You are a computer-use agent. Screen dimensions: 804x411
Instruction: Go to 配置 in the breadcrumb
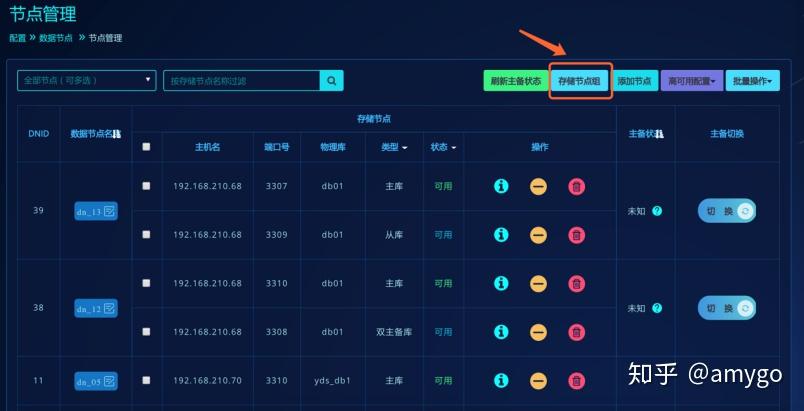17,38
